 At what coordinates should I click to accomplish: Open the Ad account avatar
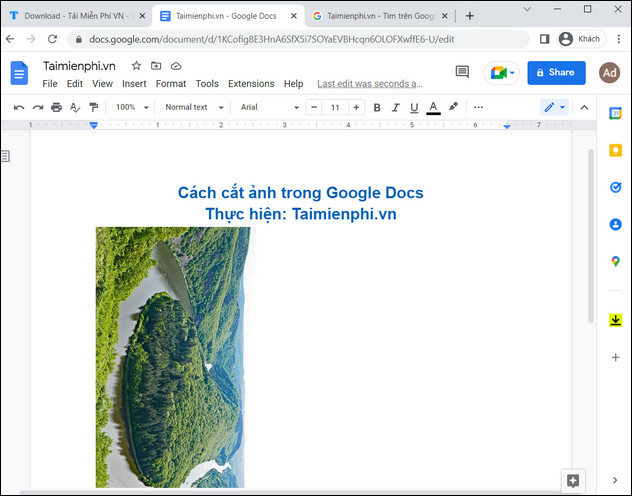609,73
